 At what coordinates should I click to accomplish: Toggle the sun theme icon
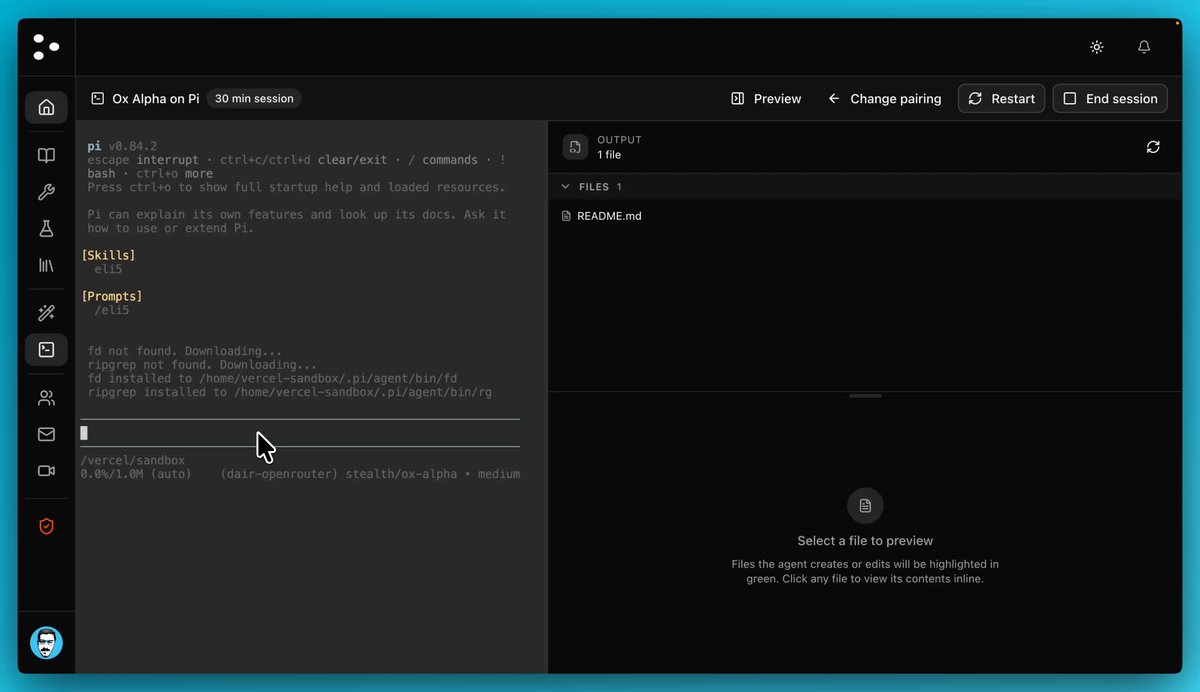coord(1097,47)
